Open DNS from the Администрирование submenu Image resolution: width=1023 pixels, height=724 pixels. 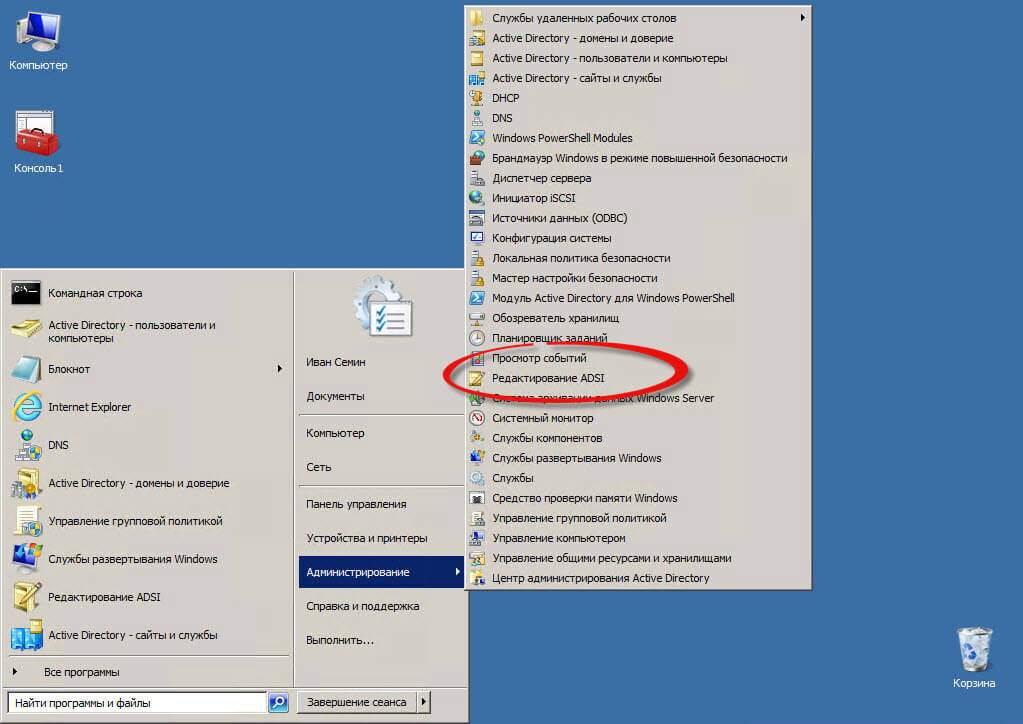coord(638,118)
